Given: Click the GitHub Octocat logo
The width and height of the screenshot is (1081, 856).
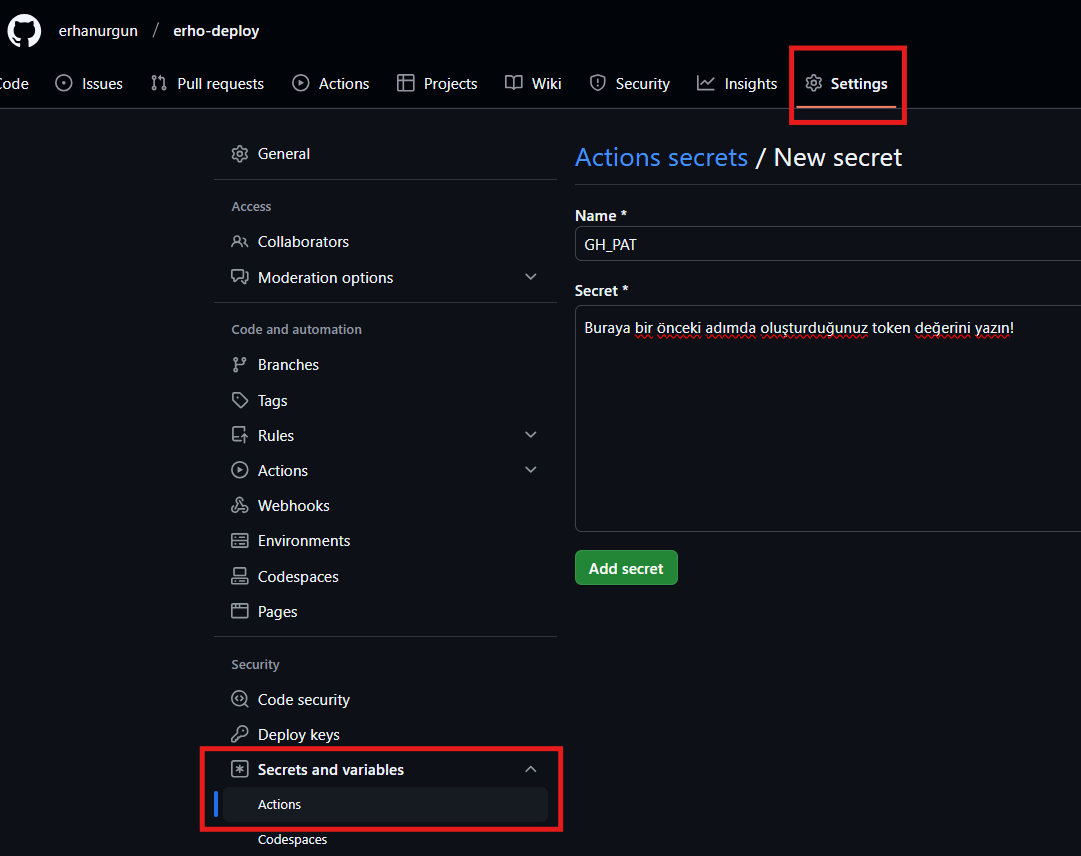Looking at the screenshot, I should [24, 31].
